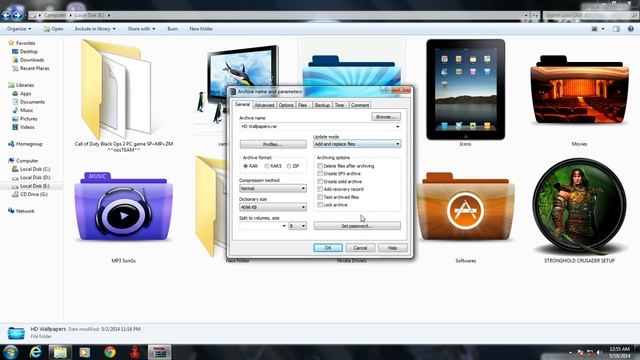Image resolution: width=640 pixels, height=360 pixels.
Task: Click the Explorer back arrow button
Action: 6,16
